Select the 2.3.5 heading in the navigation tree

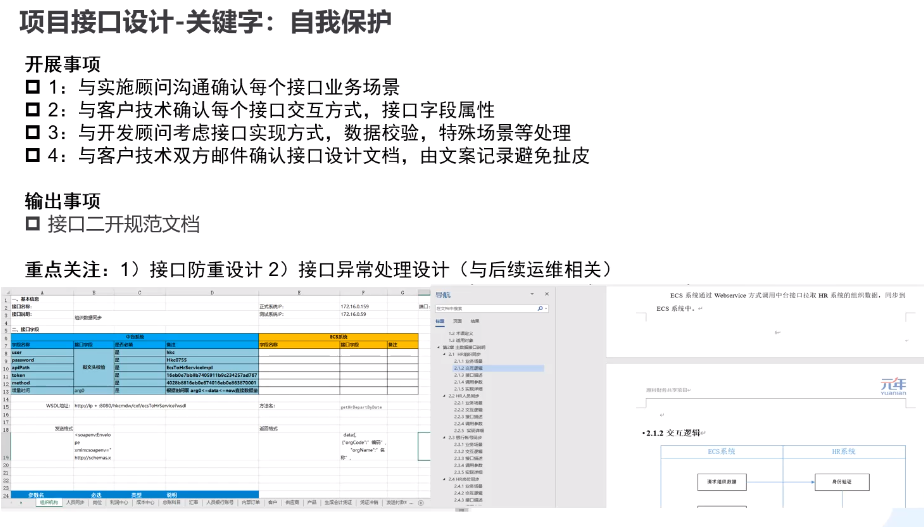coord(468,472)
